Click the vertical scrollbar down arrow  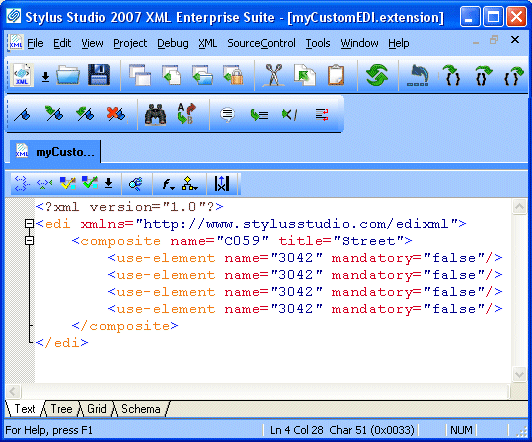click(519, 374)
